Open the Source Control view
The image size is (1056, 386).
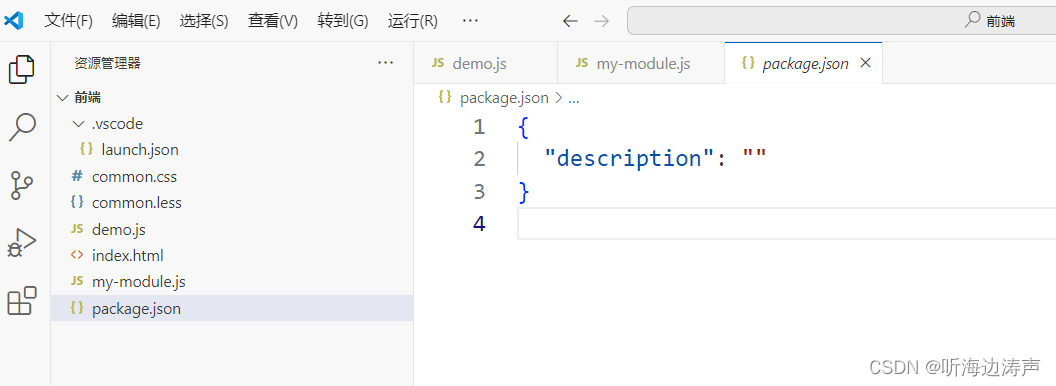pyautogui.click(x=22, y=185)
